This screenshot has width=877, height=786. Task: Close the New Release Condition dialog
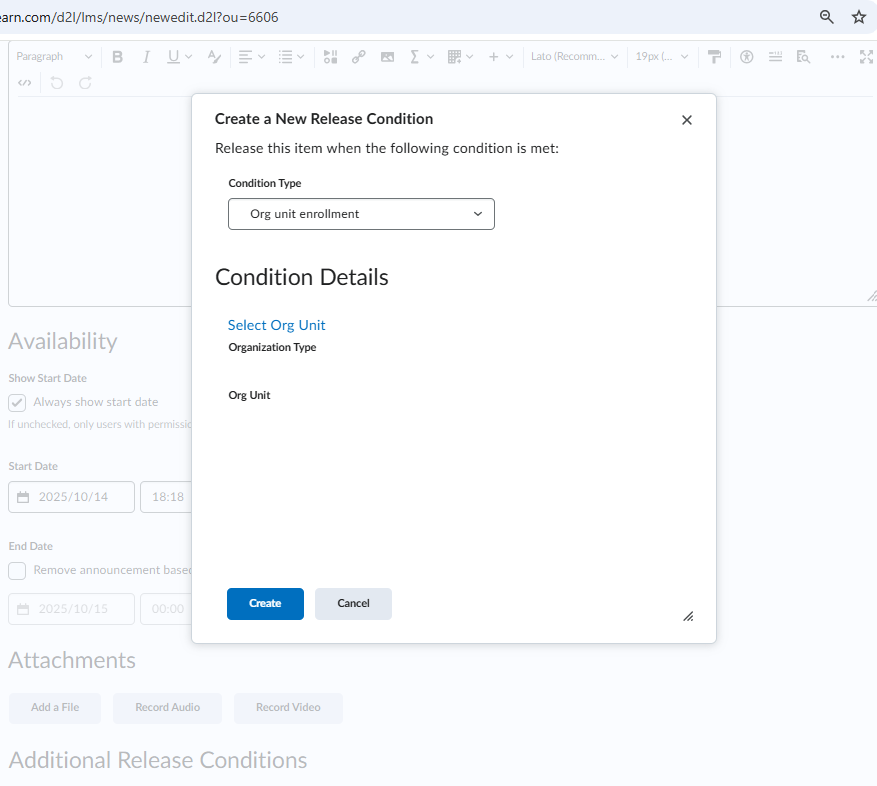click(687, 120)
